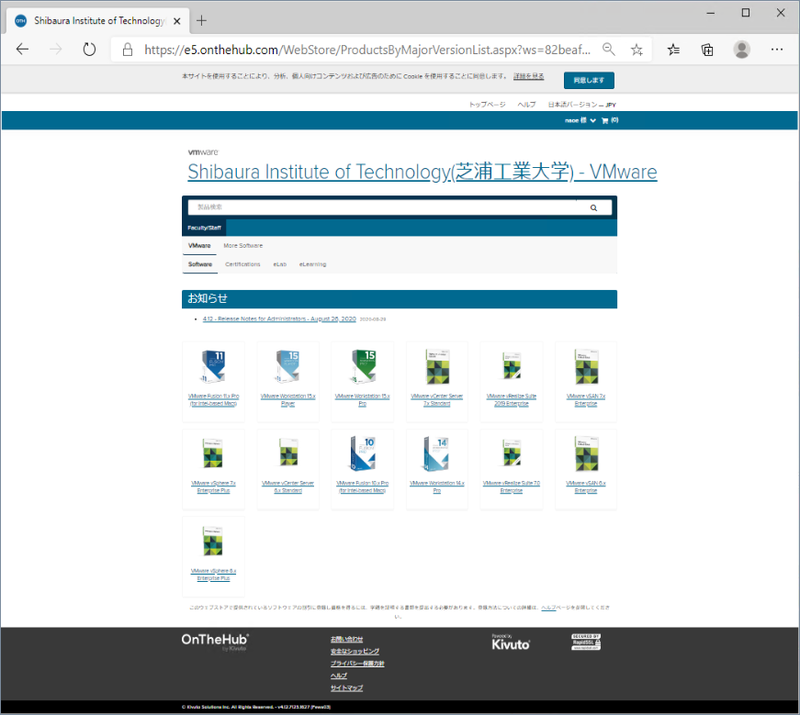Click the Zoom magnifier in the address bar

tap(609, 49)
